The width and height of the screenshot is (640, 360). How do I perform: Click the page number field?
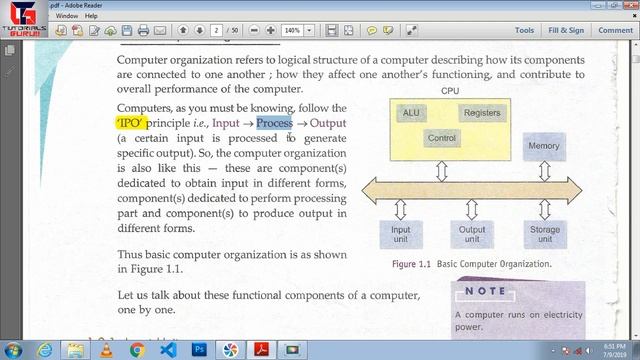click(216, 30)
